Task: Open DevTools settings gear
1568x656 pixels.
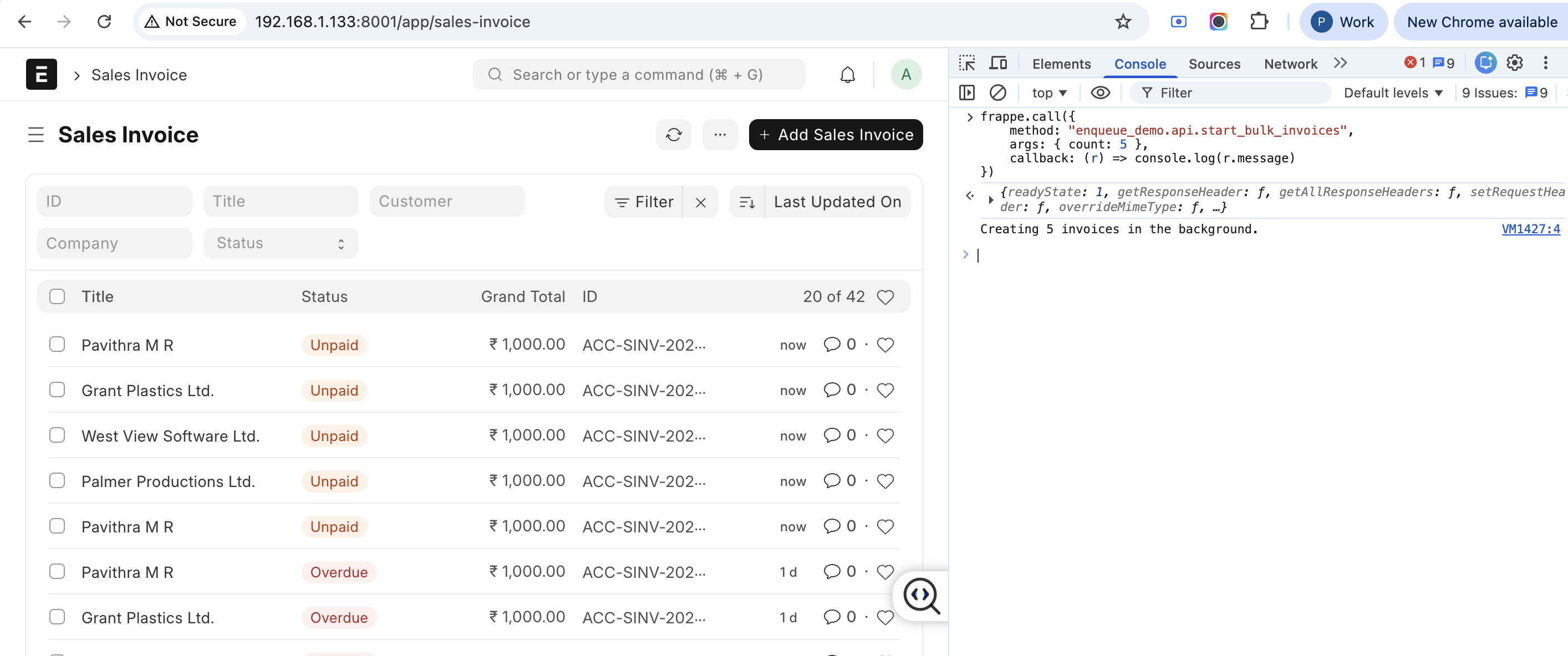Action: (x=1514, y=63)
